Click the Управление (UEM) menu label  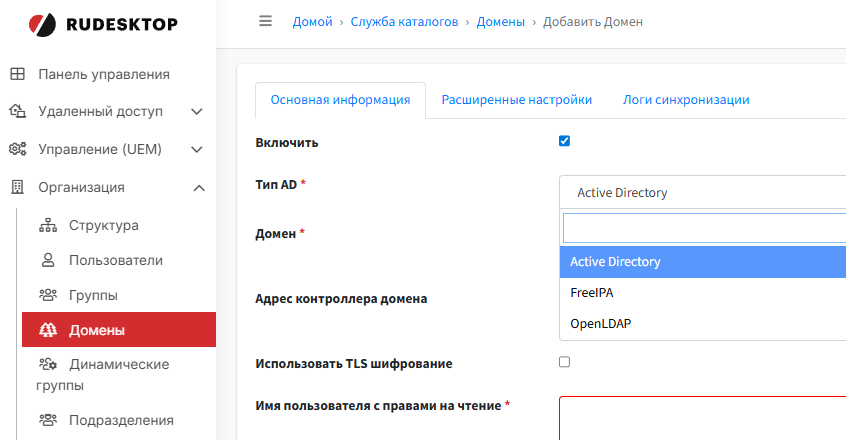tap(100, 149)
